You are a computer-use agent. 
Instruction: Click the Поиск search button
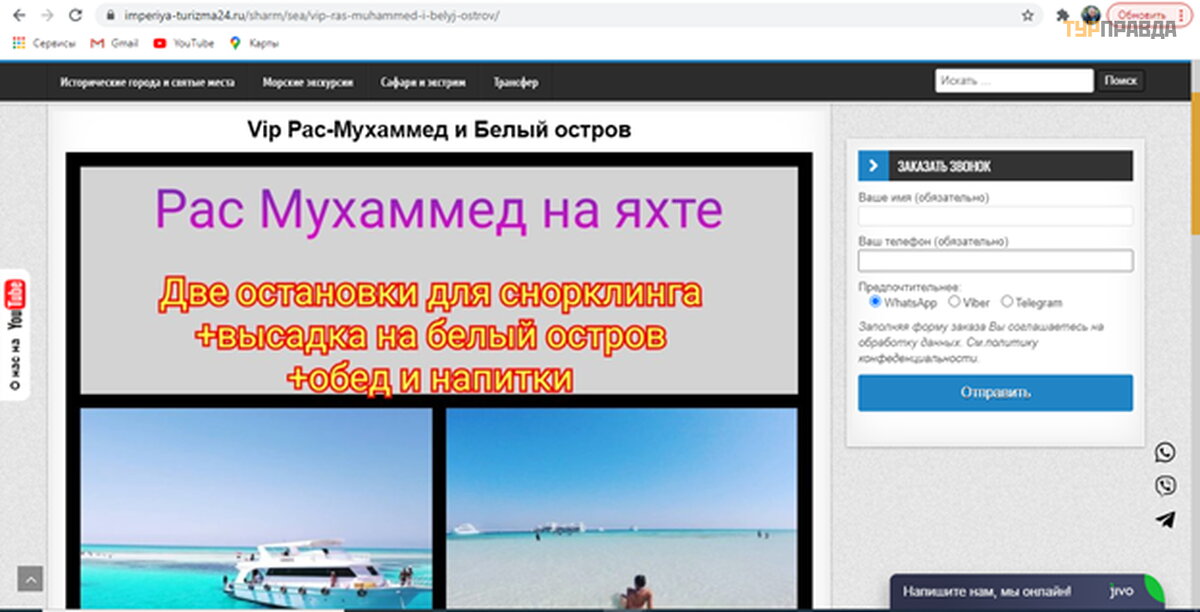click(1120, 81)
